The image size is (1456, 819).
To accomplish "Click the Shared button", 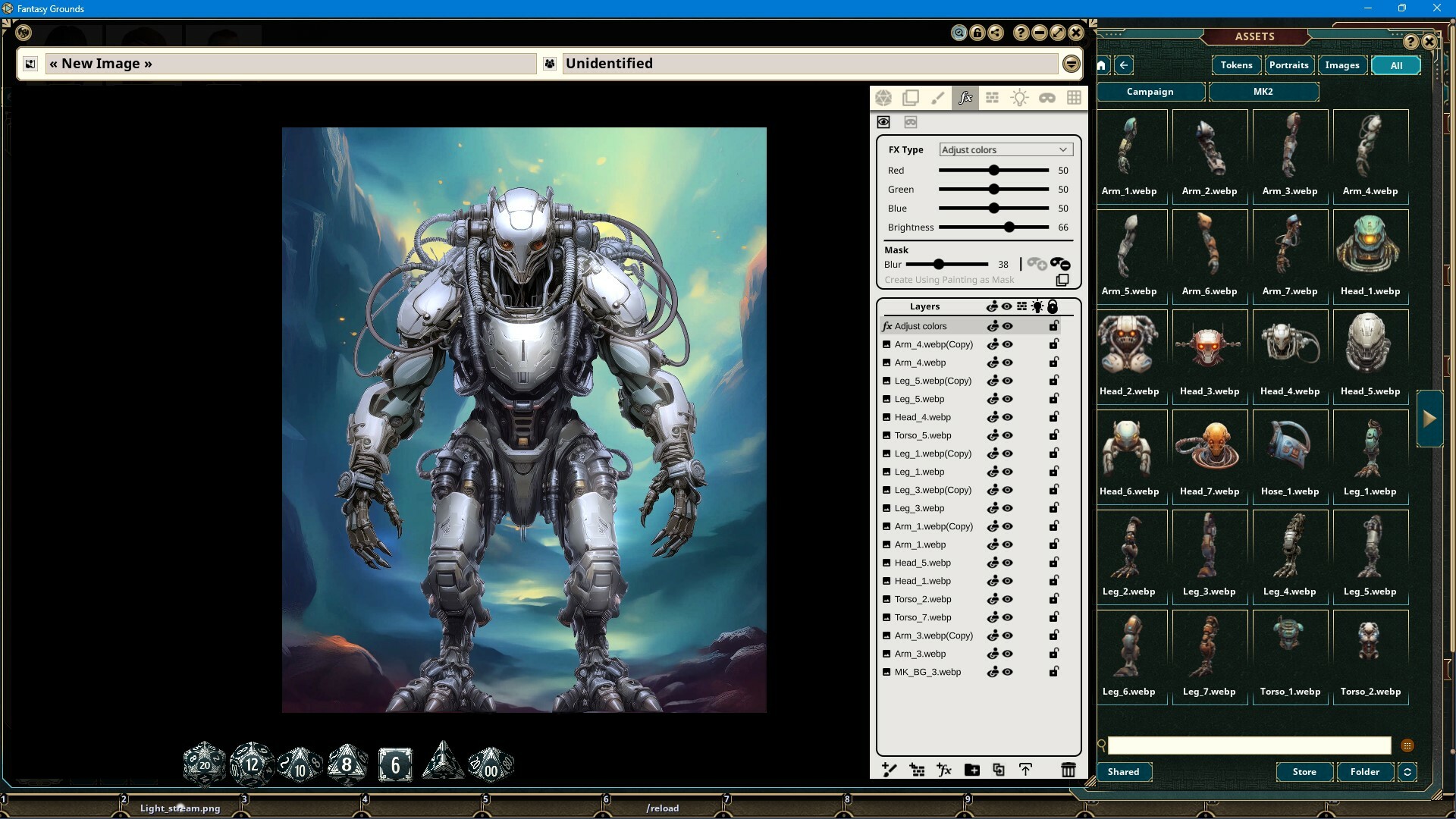I will coord(1123,772).
